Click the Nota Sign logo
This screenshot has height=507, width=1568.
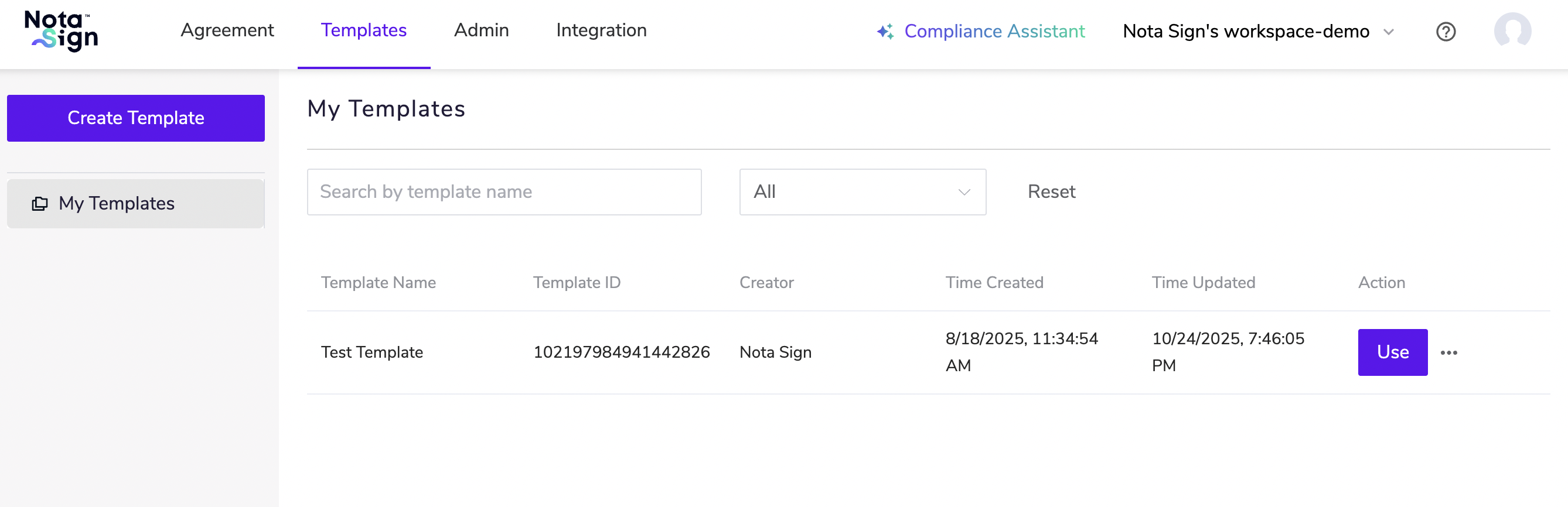pos(61,30)
